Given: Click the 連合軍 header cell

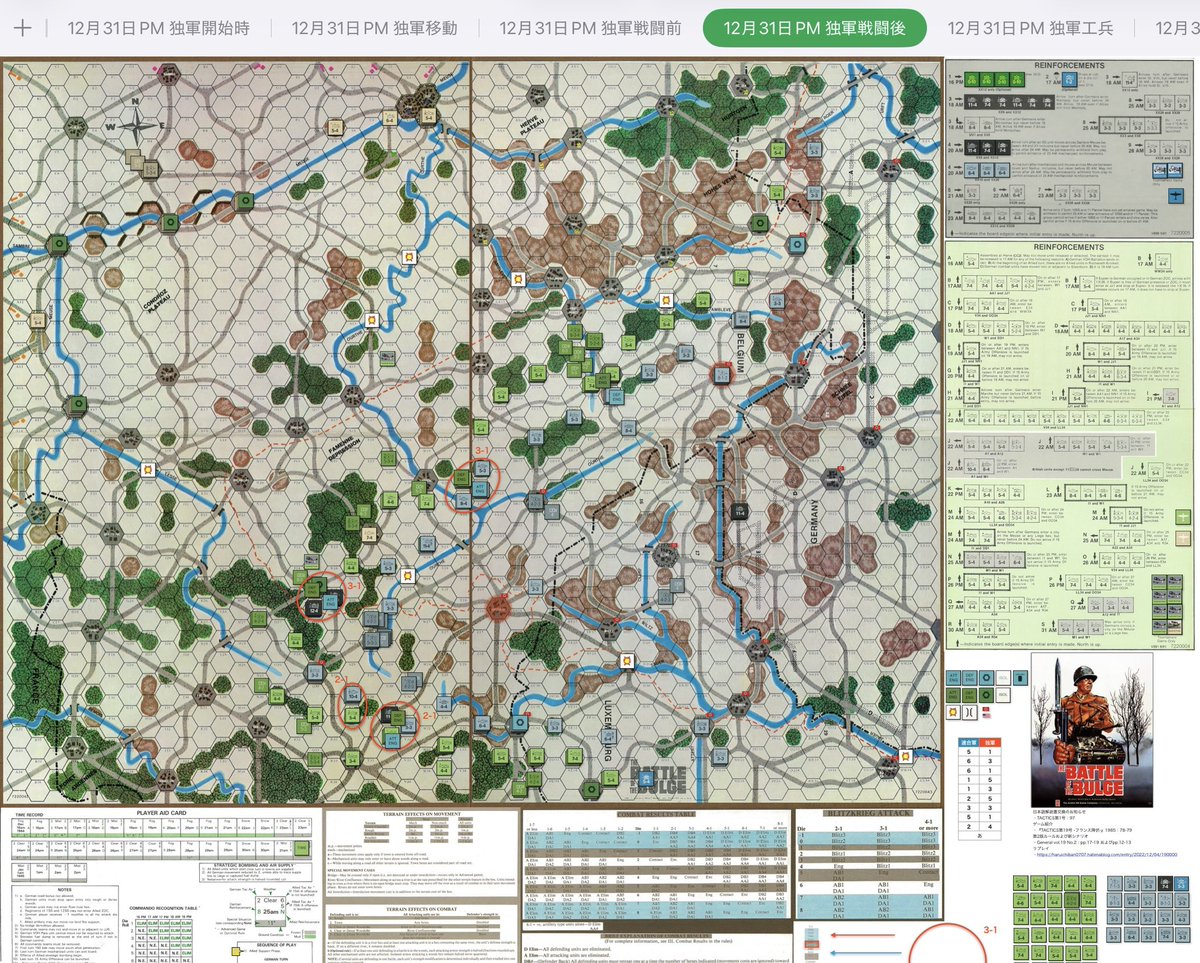Looking at the screenshot, I should 969,743.
